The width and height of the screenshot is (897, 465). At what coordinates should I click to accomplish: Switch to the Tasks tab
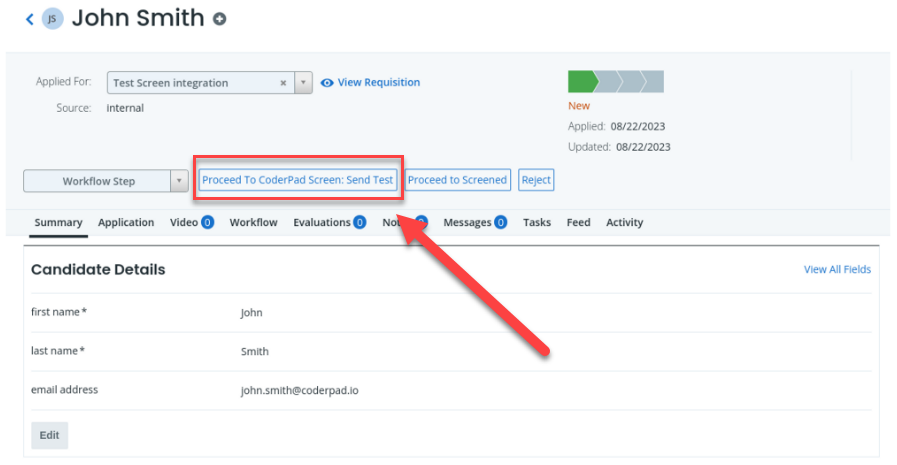[x=537, y=222]
